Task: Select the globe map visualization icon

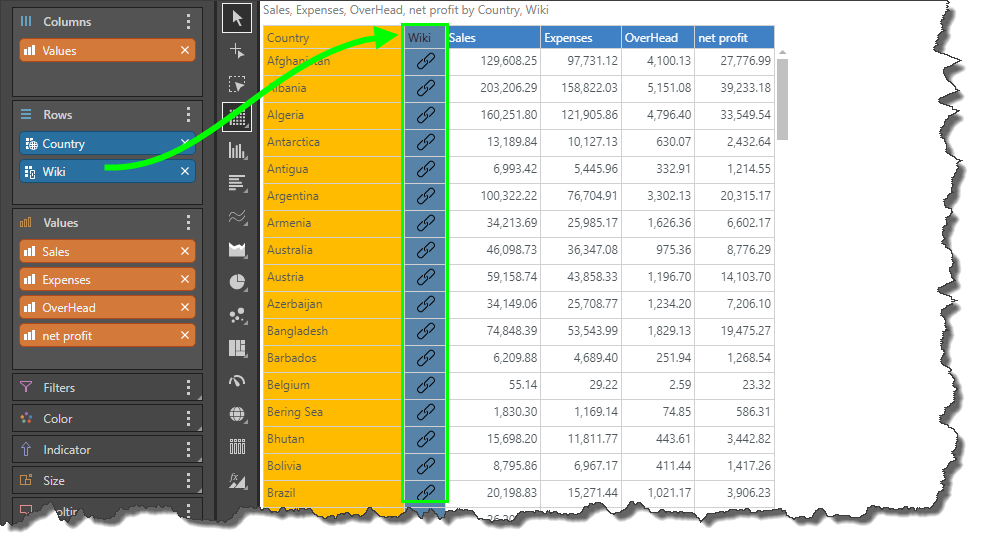Action: (x=237, y=414)
